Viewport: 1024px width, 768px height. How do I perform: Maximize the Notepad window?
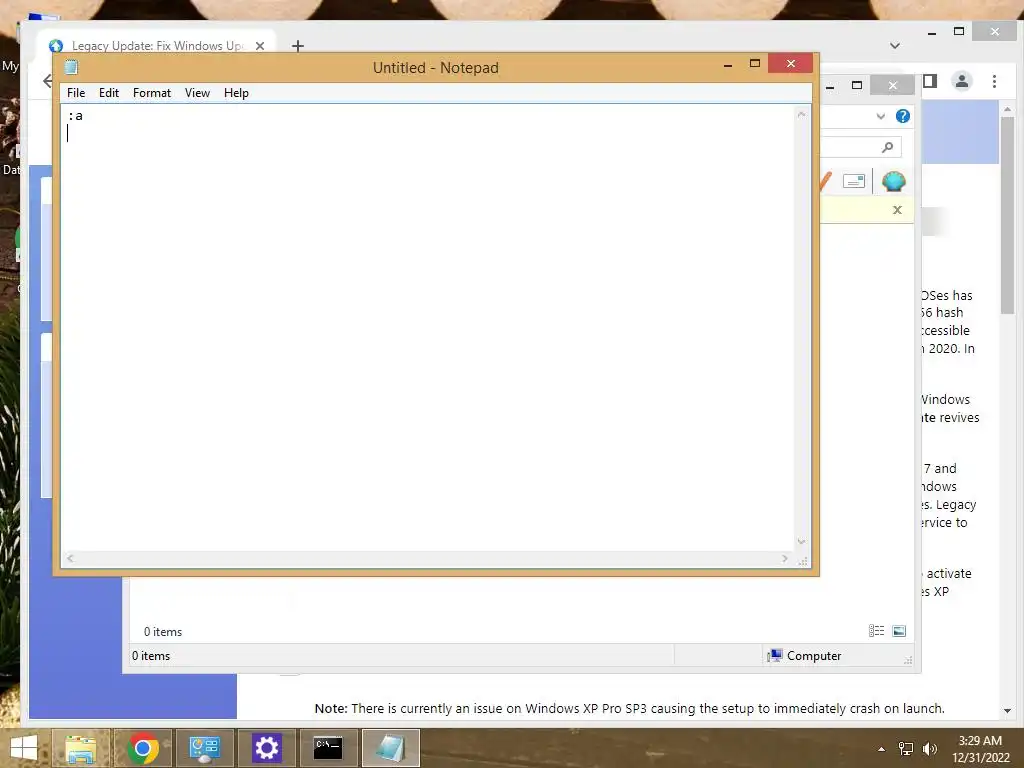point(755,63)
